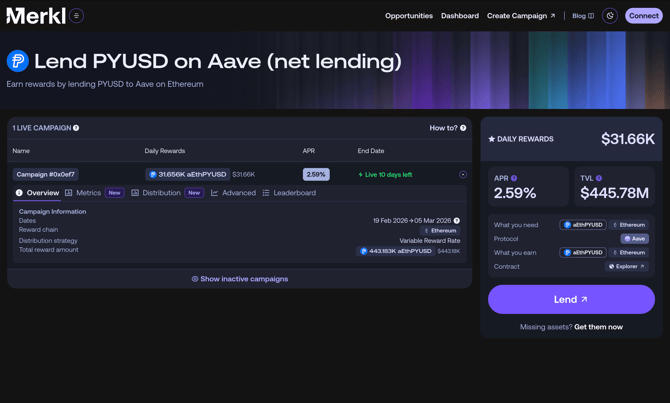Click the How to? help icon
This screenshot has height=403, width=670.
(x=463, y=128)
